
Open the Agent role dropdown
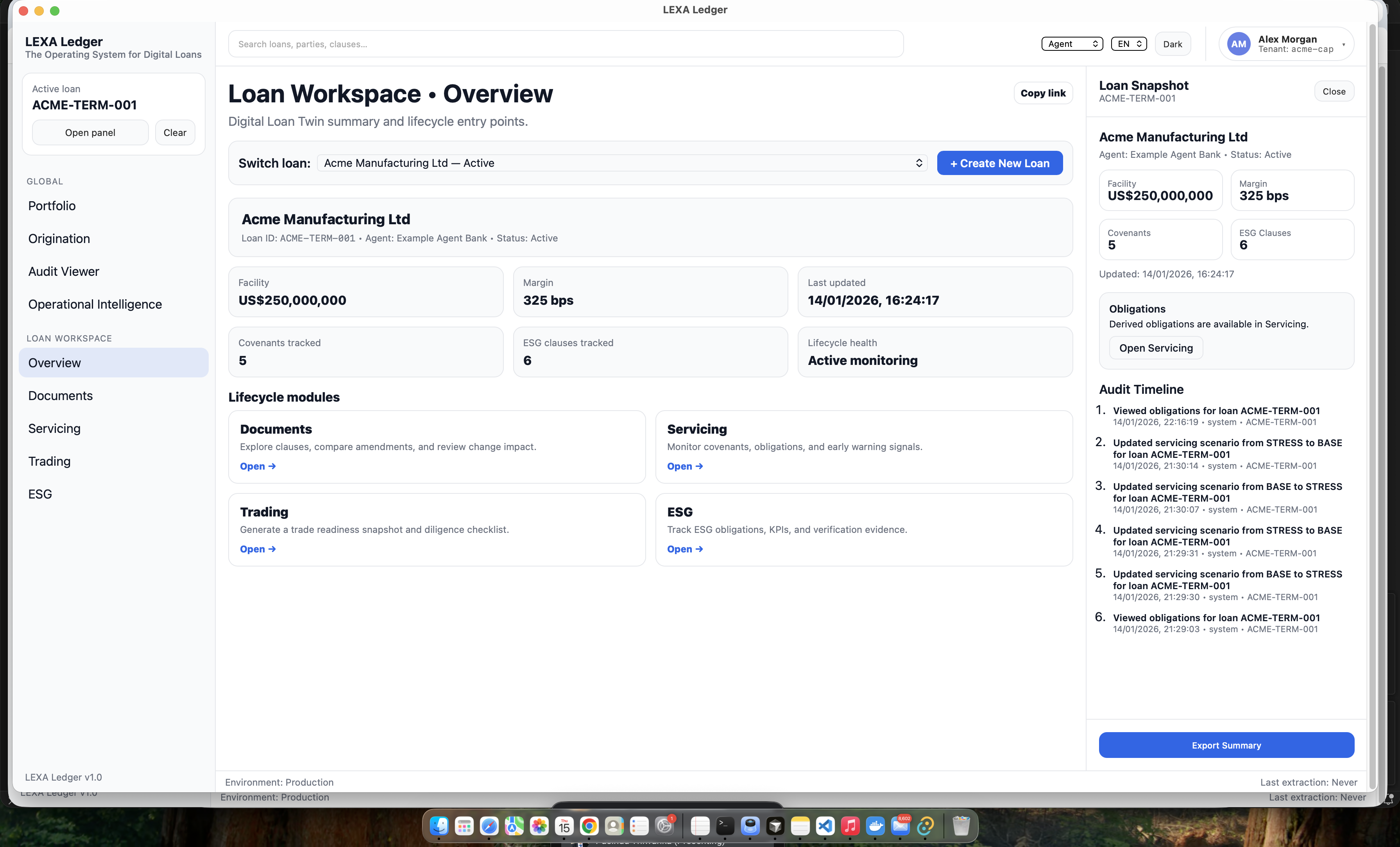click(x=1072, y=44)
